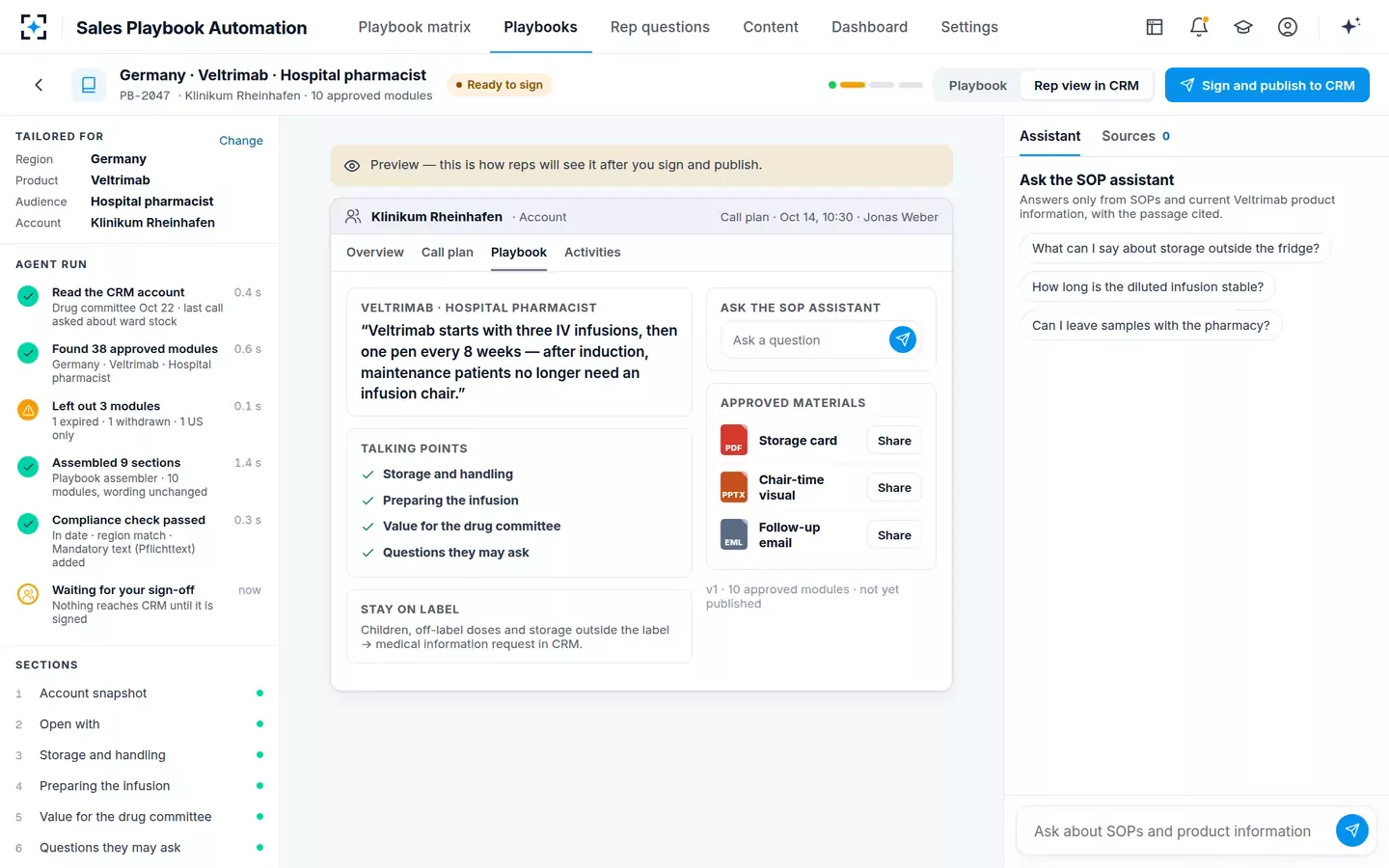Open the training graduation cap icon
The height and width of the screenshot is (868, 1389).
pos(1243,27)
